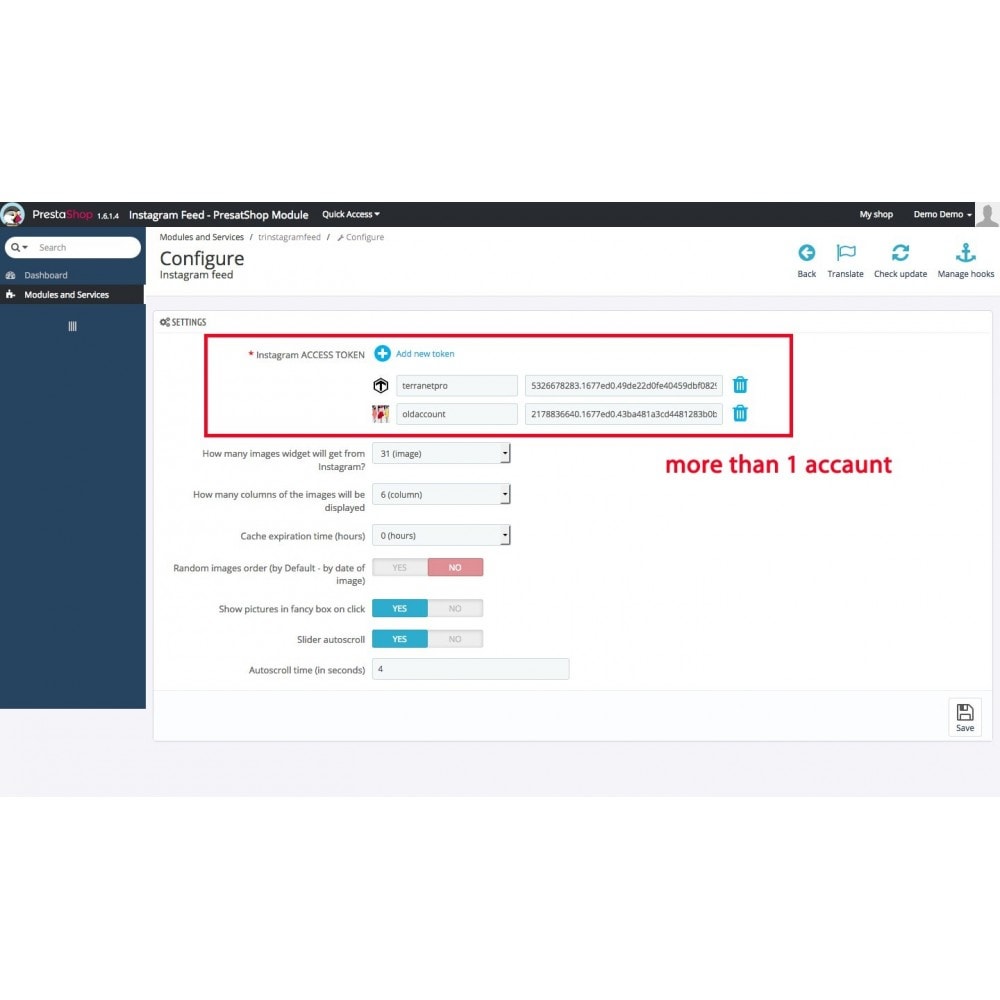Click the Configure breadcrumb
Viewport: 1000px width, 1000px height.
[x=360, y=237]
